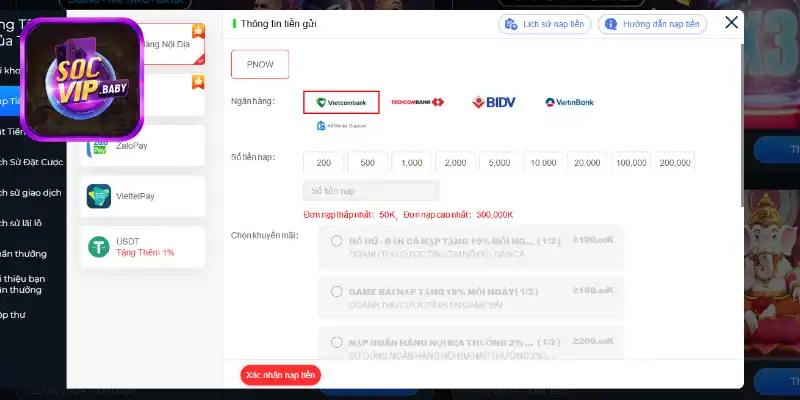This screenshot has height=400, width=800.
Task: Open Lịch sử giao dịch in sidebar
Action: coord(31,193)
